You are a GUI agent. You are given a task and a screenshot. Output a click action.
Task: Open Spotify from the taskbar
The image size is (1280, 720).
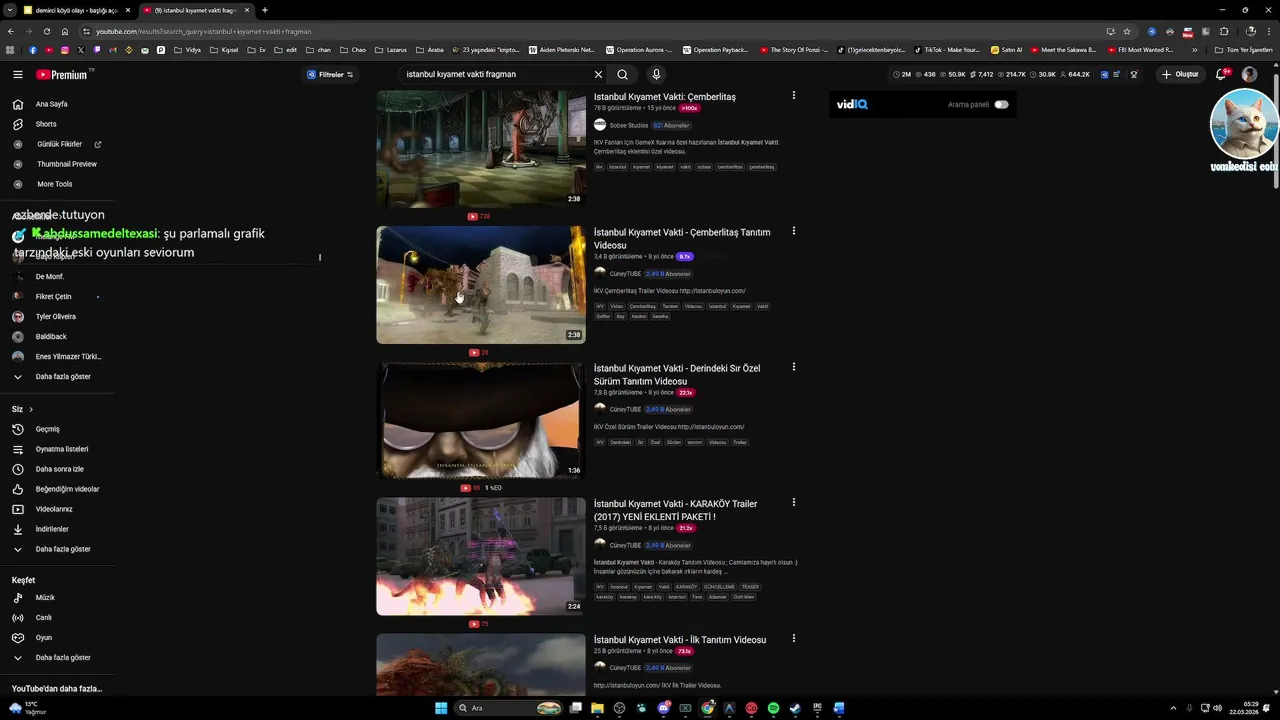(x=773, y=708)
